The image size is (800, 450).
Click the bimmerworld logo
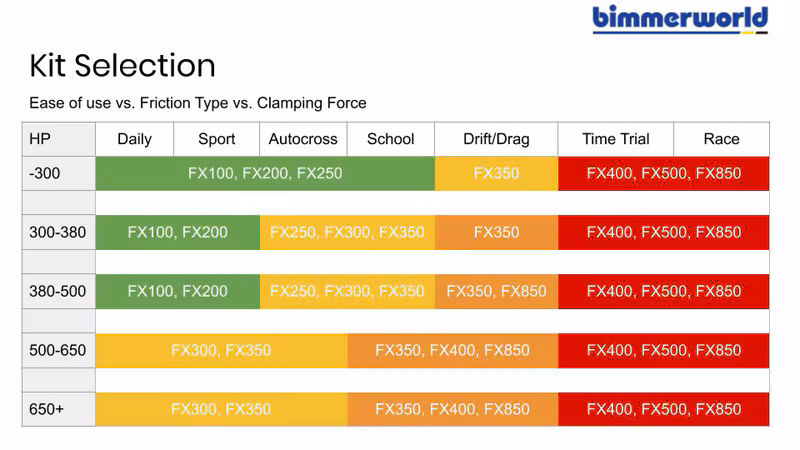(680, 20)
